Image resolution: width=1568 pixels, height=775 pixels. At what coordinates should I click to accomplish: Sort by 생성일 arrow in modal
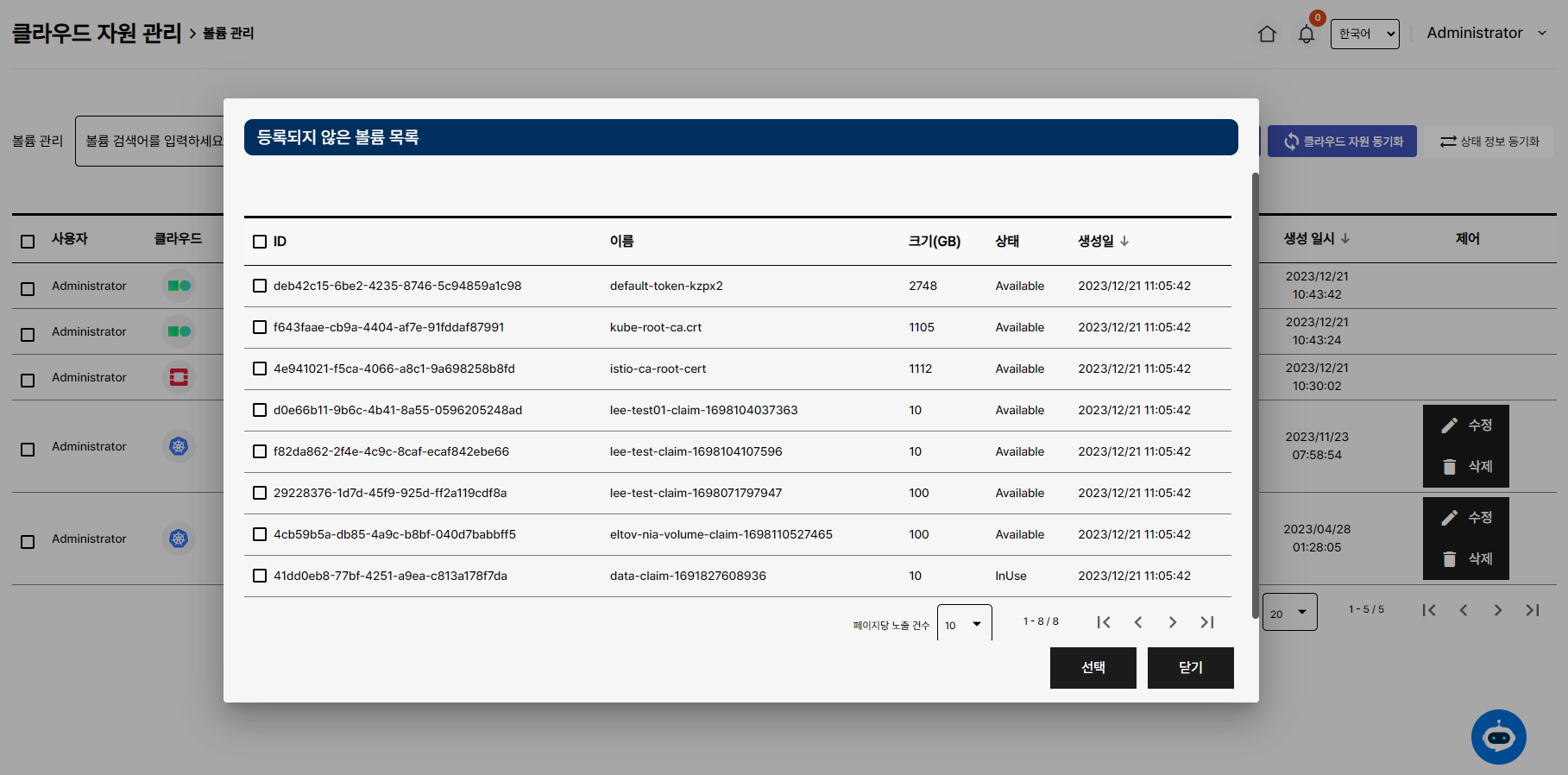(1124, 242)
